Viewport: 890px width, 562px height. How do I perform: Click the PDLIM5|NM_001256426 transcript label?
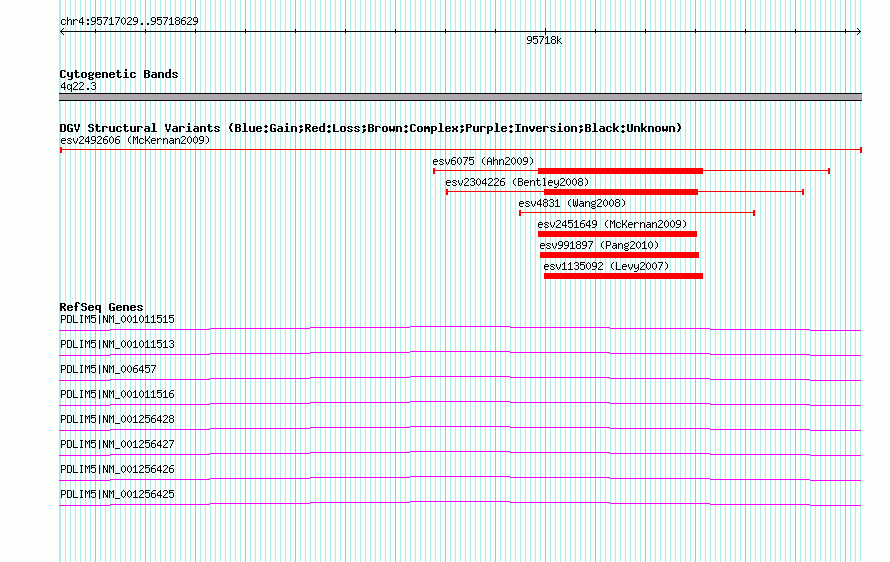(117, 469)
